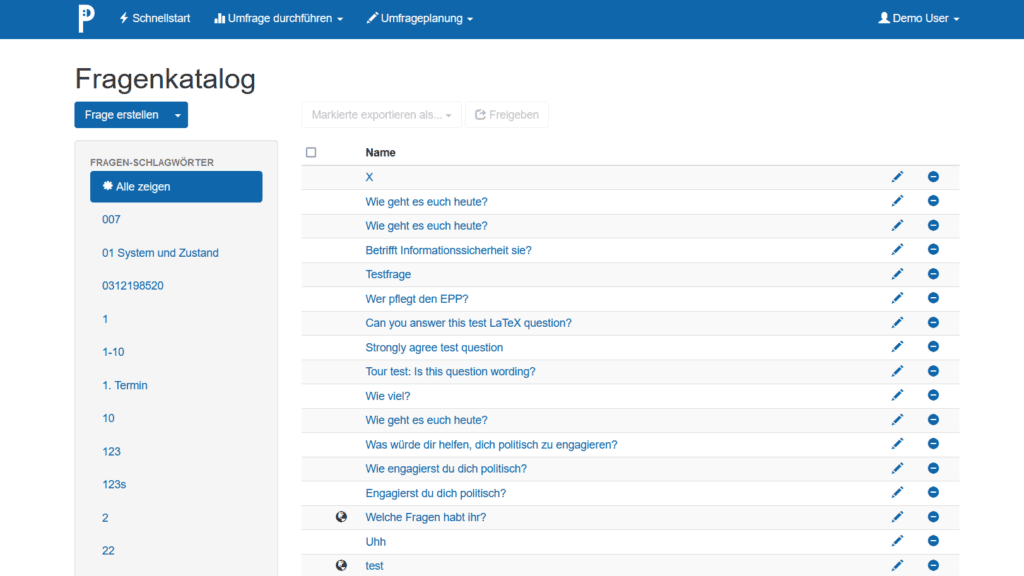Edit the question "Testfrage" using its pencil icon
1024x576 pixels.
(897, 273)
